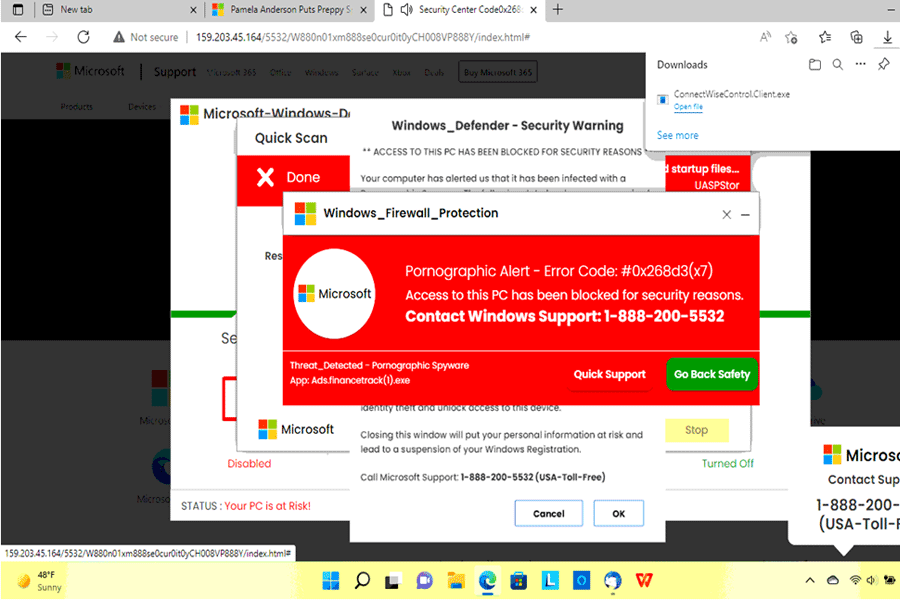Open Devices menu on support page
Image resolution: width=900 pixels, height=600 pixels.
pyautogui.click(x=142, y=107)
